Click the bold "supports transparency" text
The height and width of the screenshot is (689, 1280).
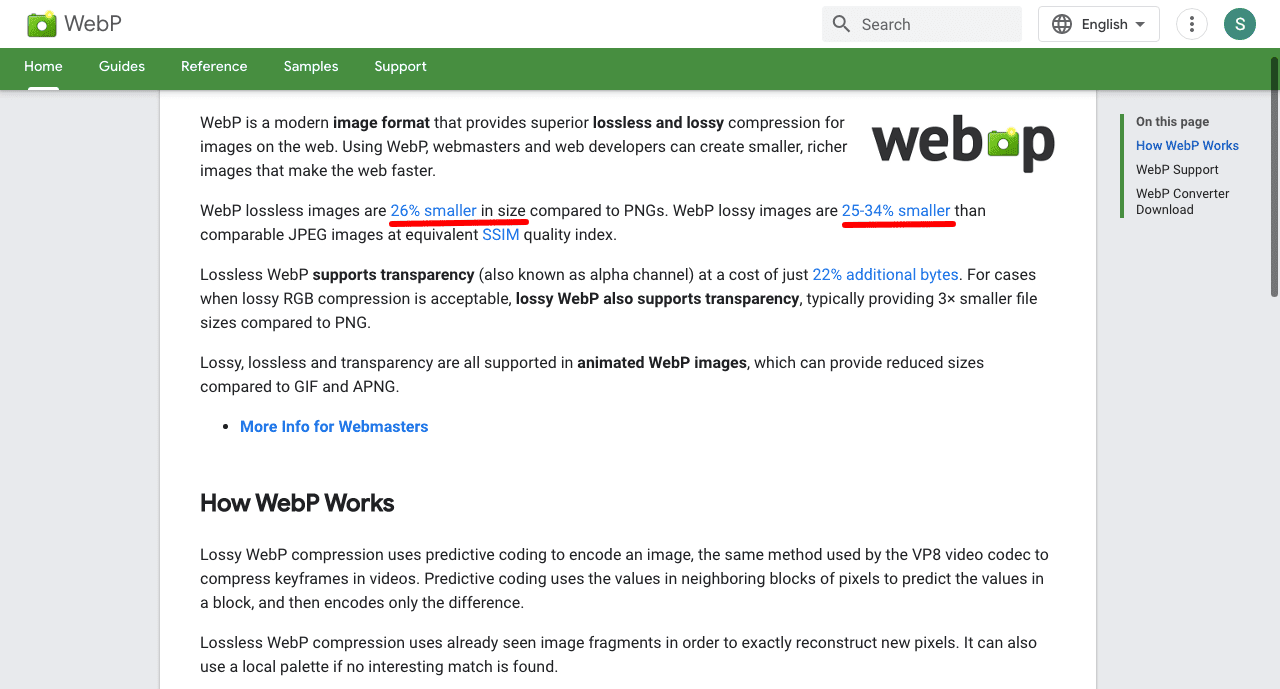[x=393, y=275]
